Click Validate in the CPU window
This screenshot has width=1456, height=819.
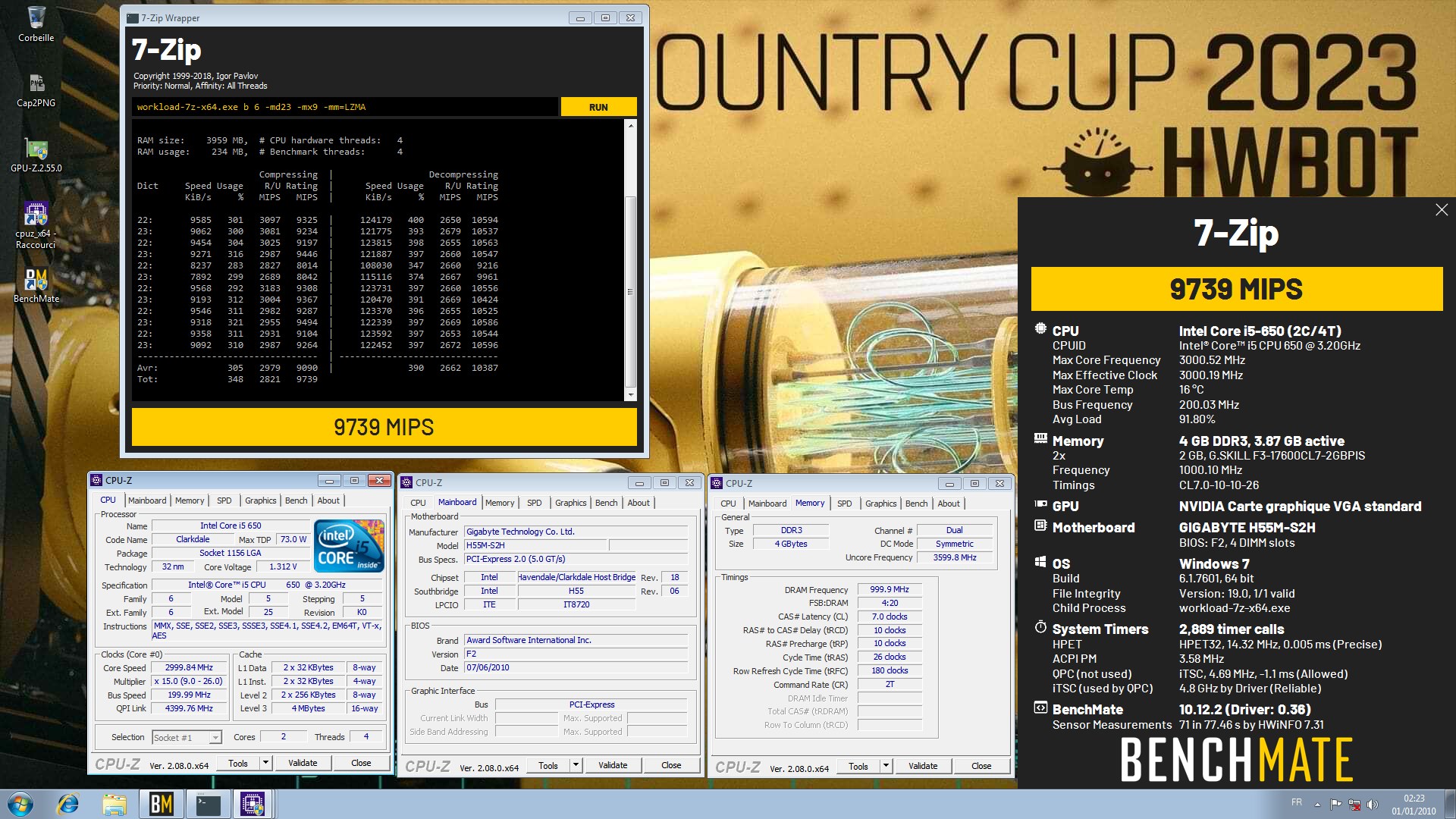pos(303,763)
